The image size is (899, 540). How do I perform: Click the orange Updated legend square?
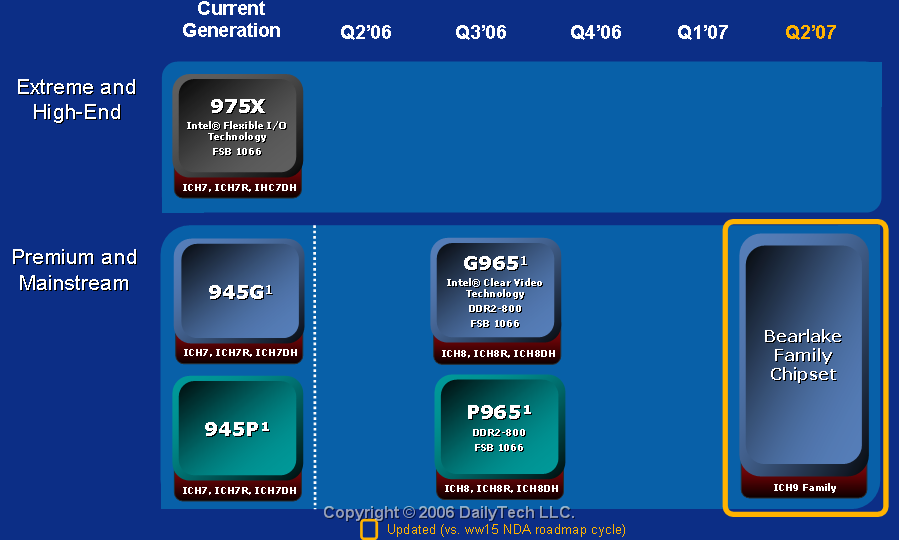(369, 530)
